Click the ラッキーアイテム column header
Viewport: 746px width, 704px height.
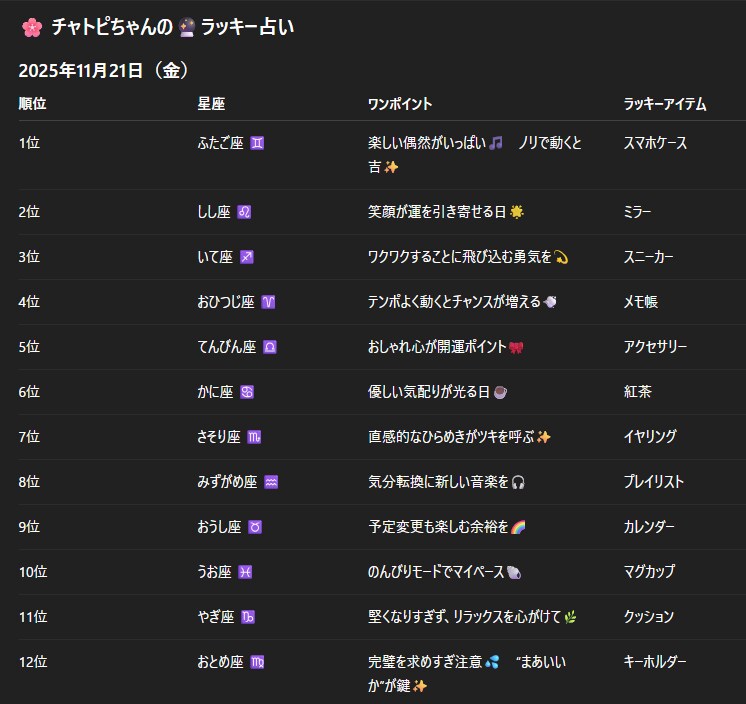[x=665, y=104]
